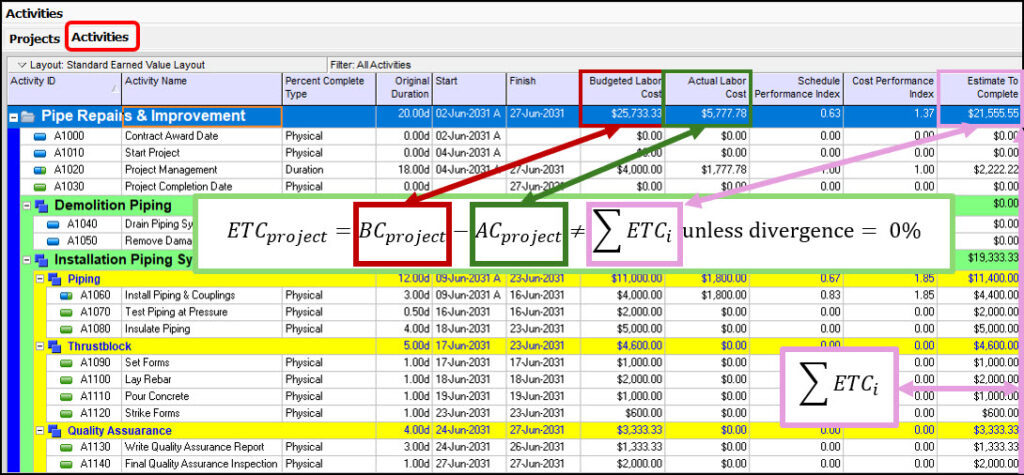Click activity icon for A1040

pyautogui.click(x=54, y=224)
